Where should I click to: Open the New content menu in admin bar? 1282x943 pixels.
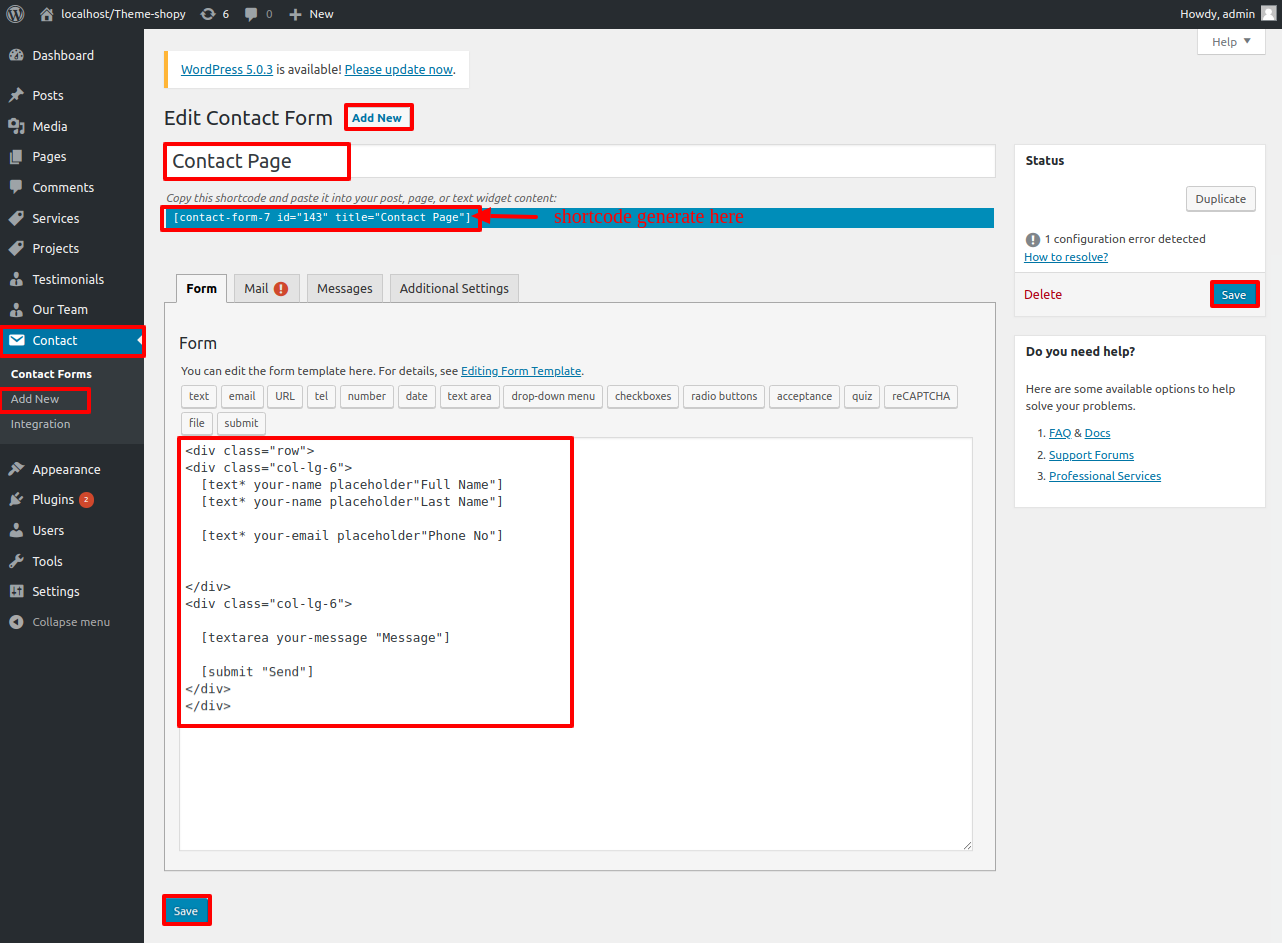tap(311, 14)
